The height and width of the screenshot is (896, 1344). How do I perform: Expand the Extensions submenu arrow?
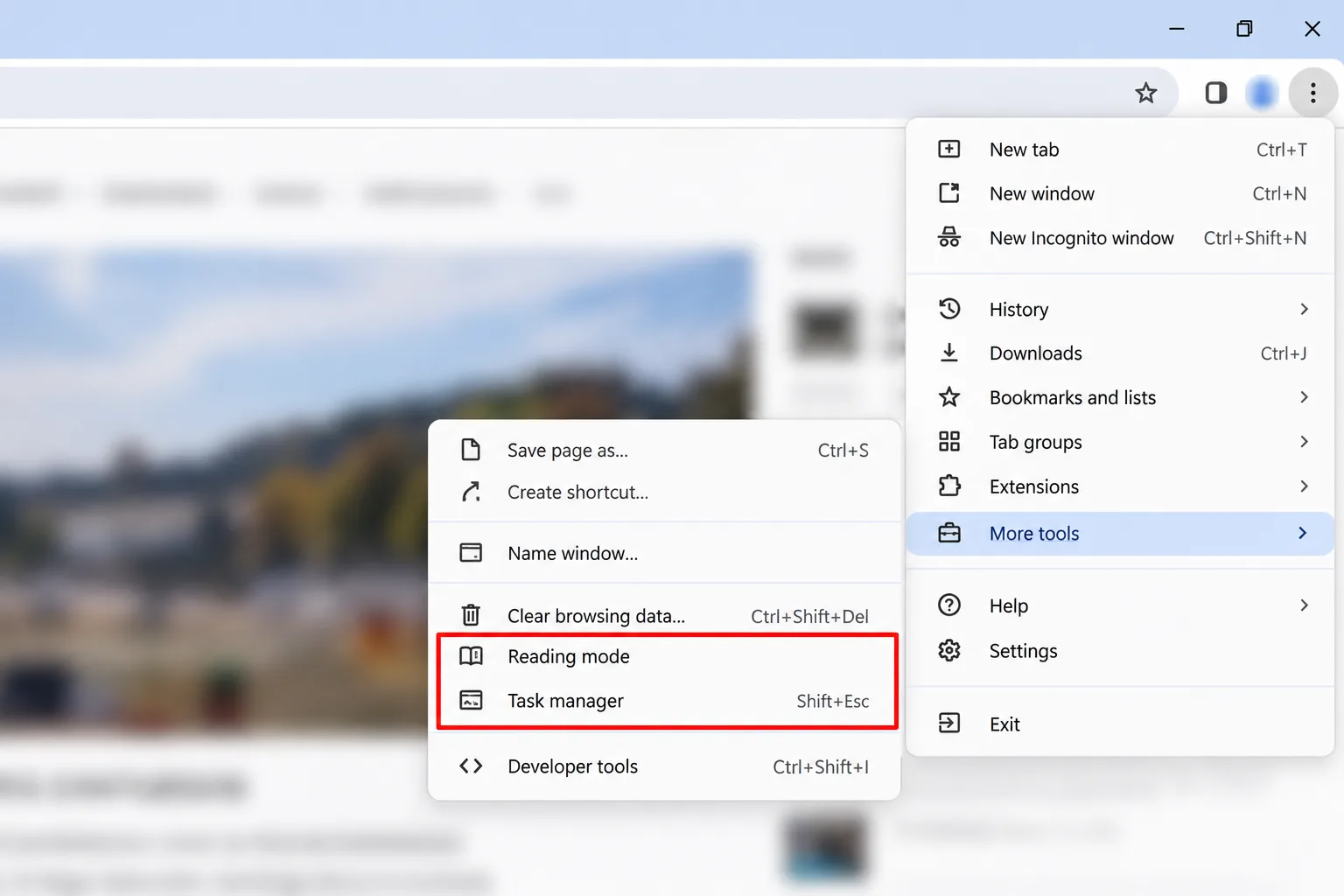pos(1304,486)
